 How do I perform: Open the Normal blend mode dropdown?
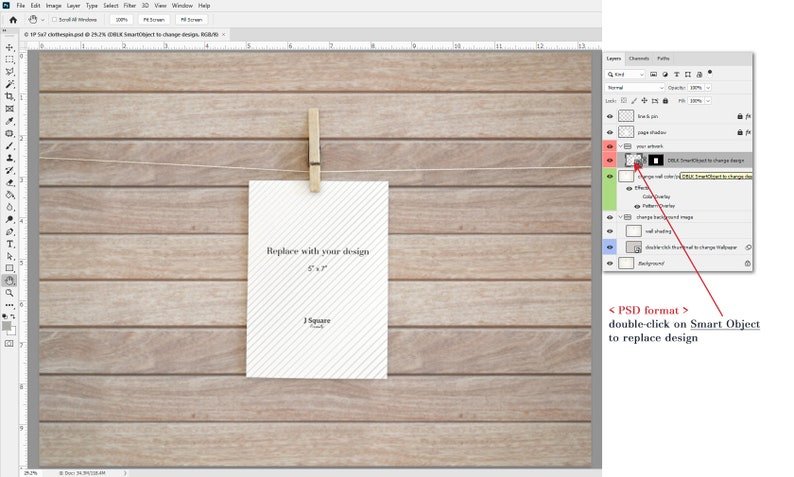pos(634,88)
